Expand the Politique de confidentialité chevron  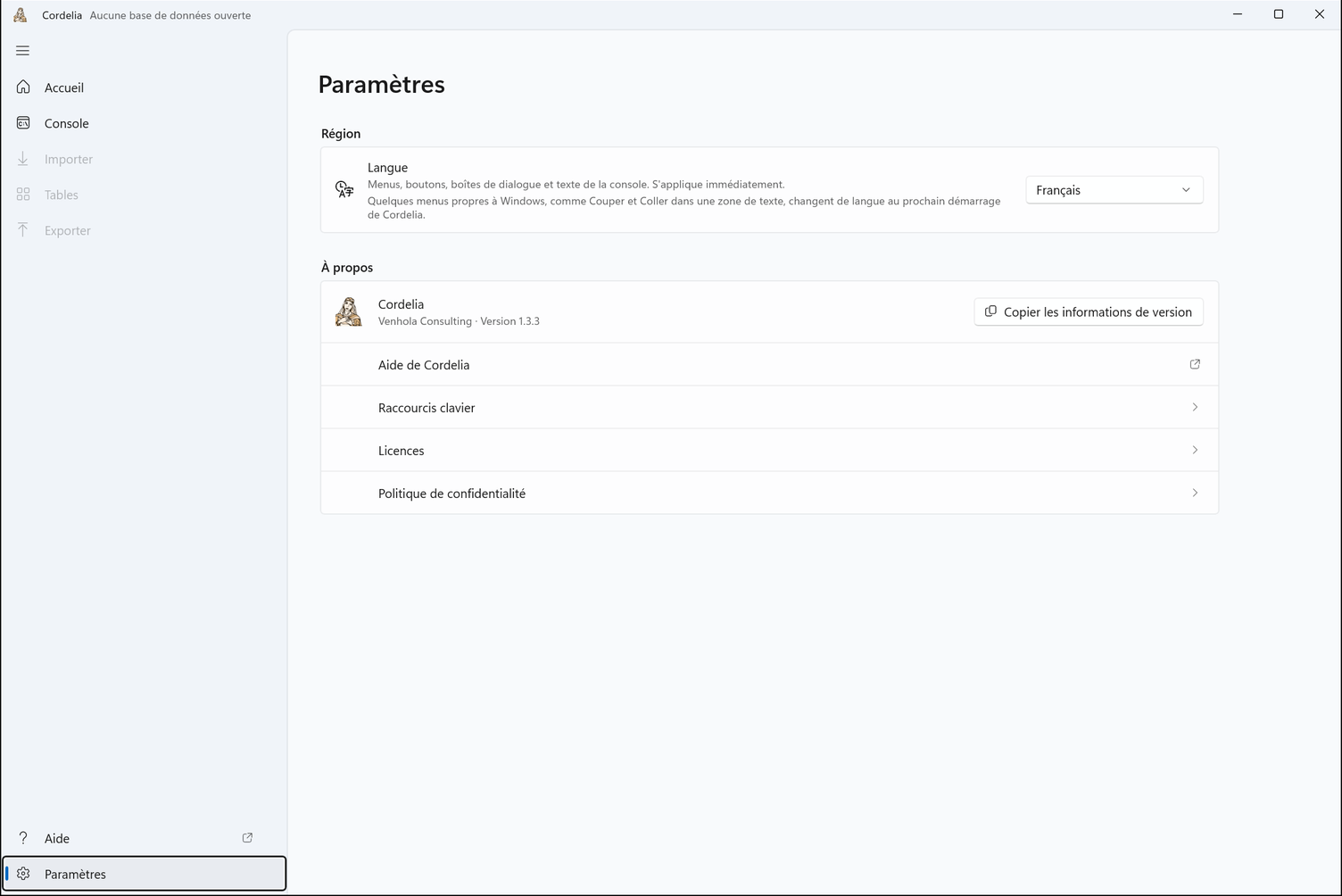click(x=1195, y=493)
